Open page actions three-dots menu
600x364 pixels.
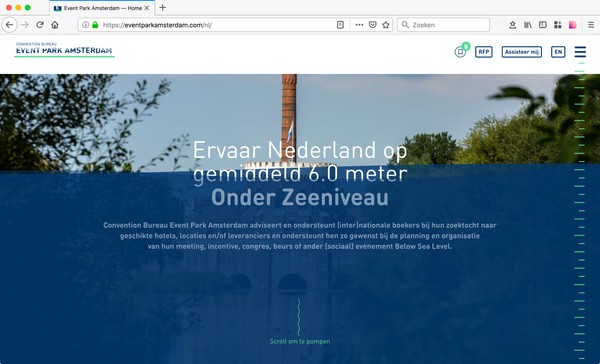359,25
